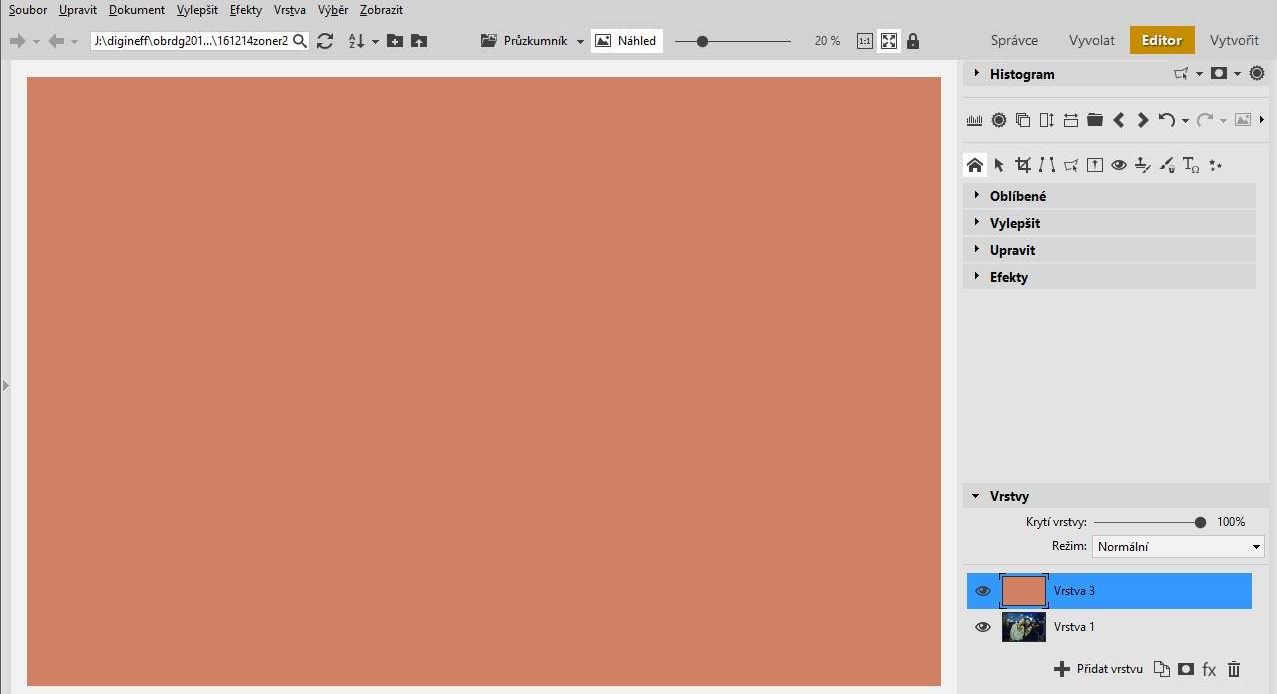Select the Home tool icon
Image resolution: width=1277 pixels, height=694 pixels.
tap(975, 165)
